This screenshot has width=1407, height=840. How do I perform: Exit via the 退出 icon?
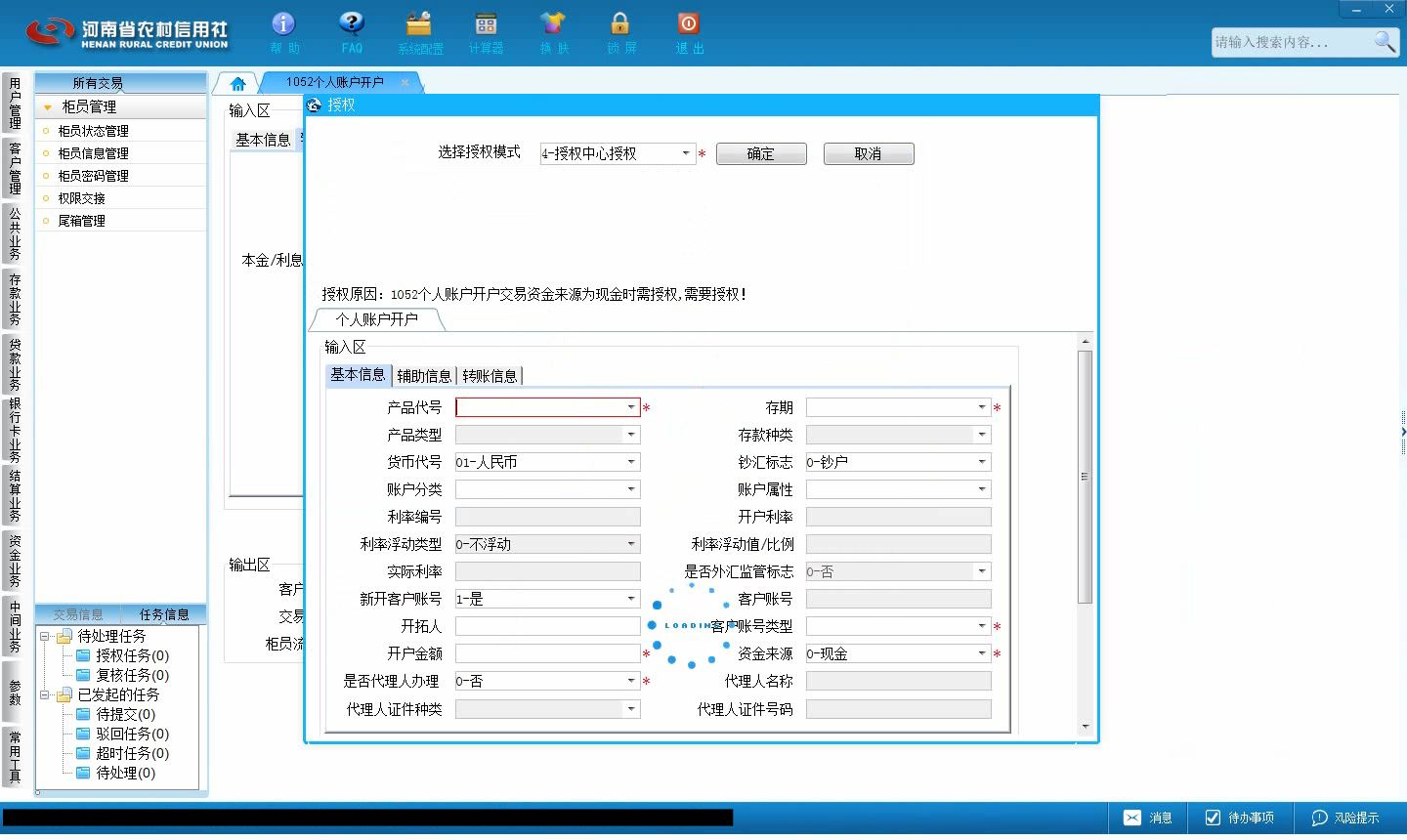coord(689,32)
